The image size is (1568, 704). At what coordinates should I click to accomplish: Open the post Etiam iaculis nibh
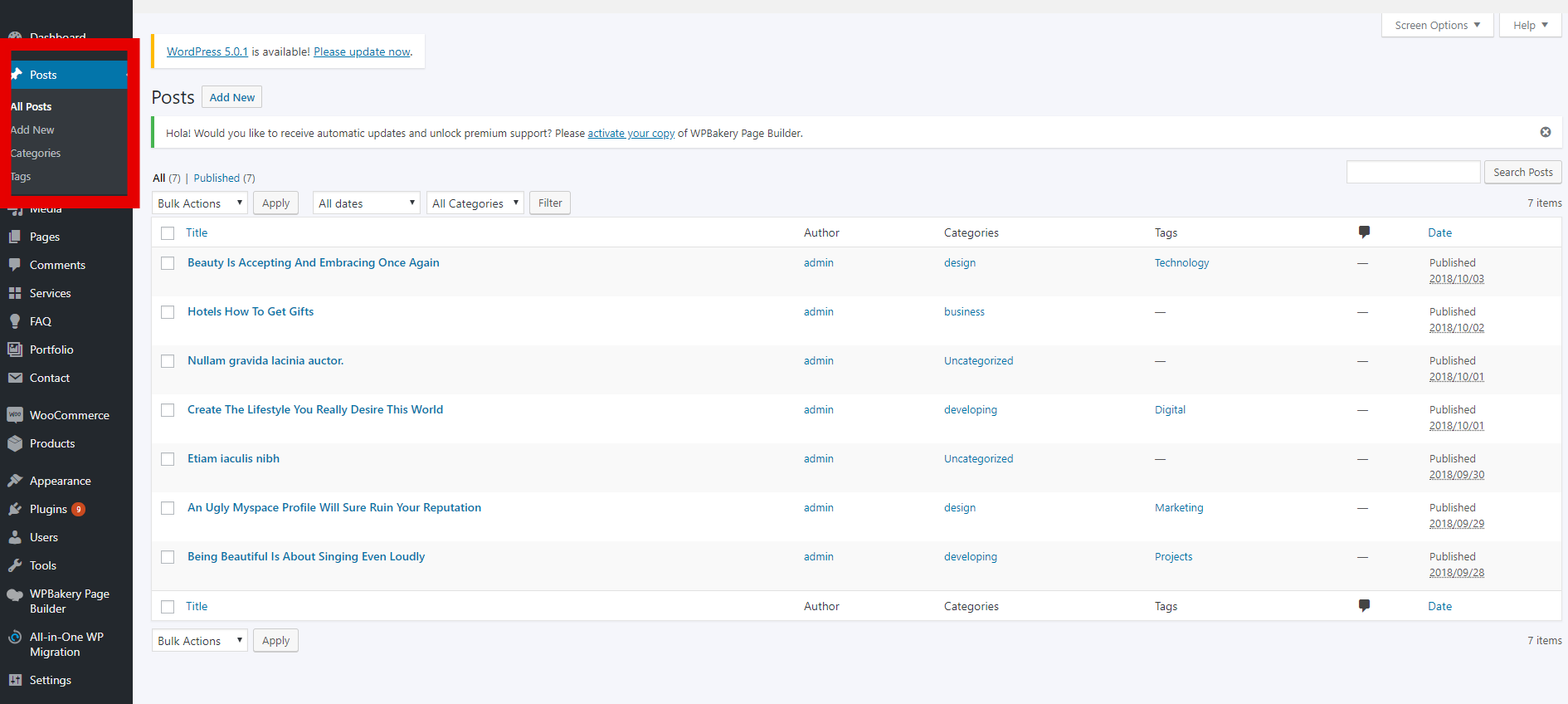[x=233, y=458]
